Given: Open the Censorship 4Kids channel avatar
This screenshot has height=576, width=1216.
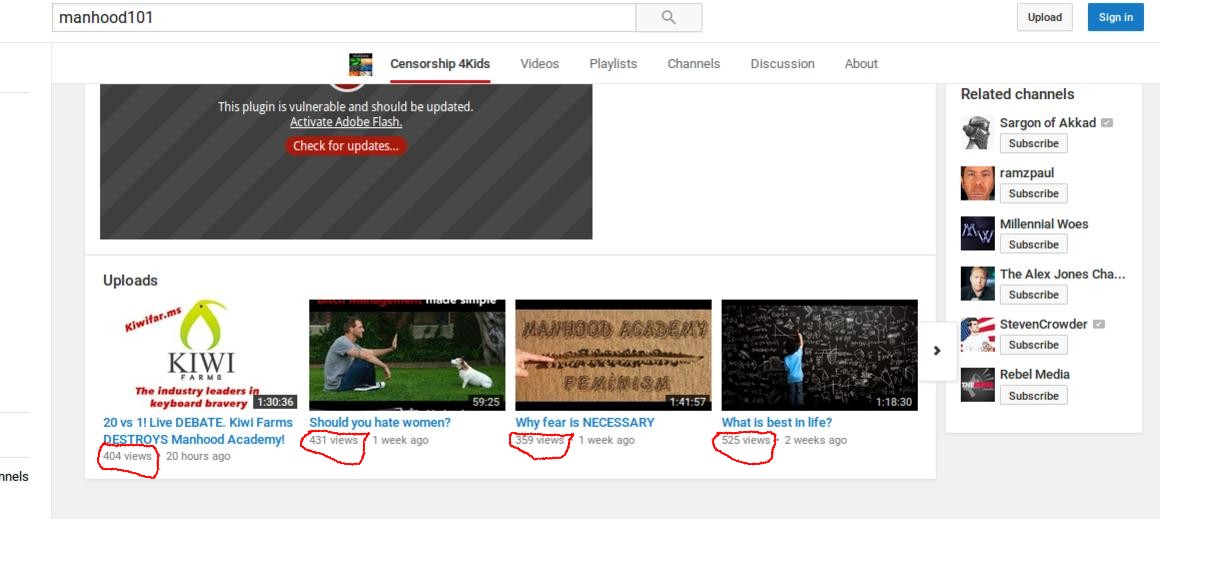Looking at the screenshot, I should coord(361,64).
